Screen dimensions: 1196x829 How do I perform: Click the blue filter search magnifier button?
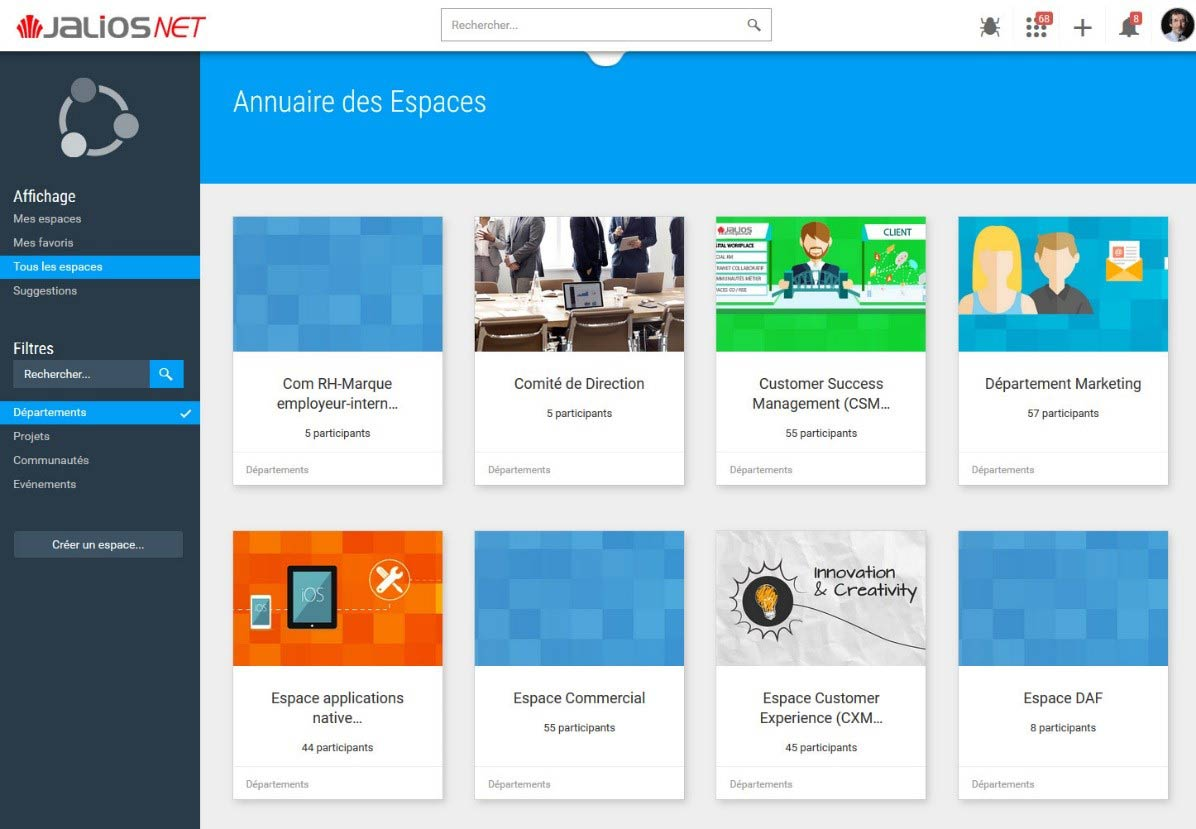(x=166, y=374)
